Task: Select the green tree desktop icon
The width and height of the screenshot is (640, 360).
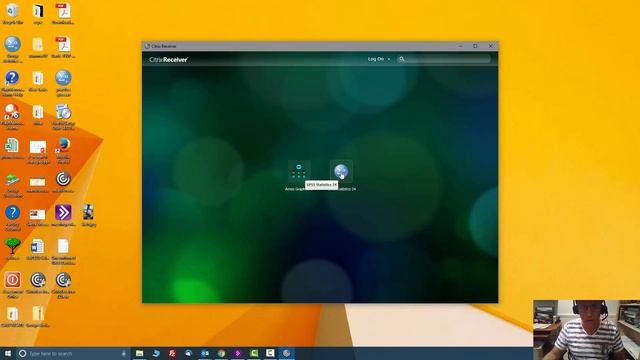Action: 12,249
